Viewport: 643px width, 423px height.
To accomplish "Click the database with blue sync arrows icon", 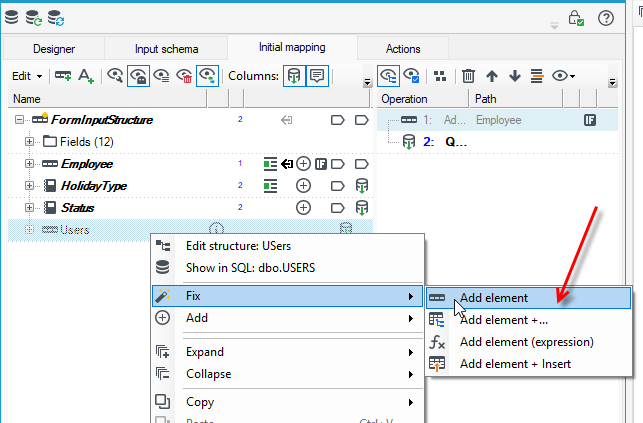I will tap(56, 18).
